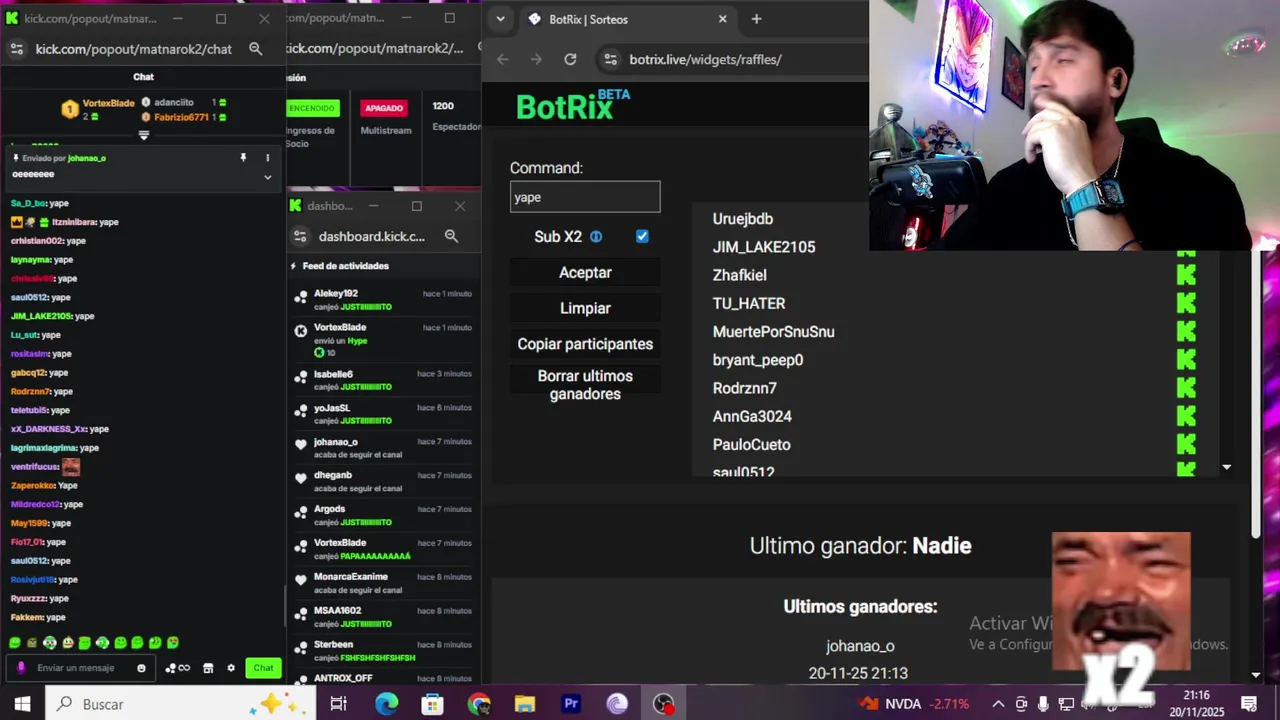Click zoom icon in dashboard.kick.com window
The width and height of the screenshot is (1280, 720).
click(451, 236)
